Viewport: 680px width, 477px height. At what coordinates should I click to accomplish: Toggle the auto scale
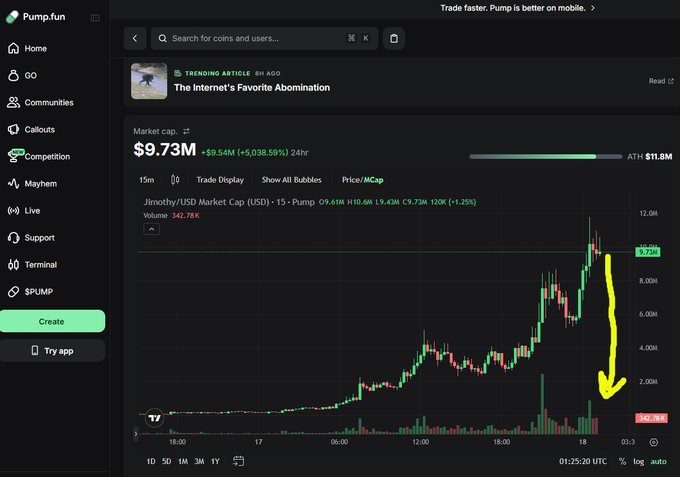pyautogui.click(x=658, y=461)
